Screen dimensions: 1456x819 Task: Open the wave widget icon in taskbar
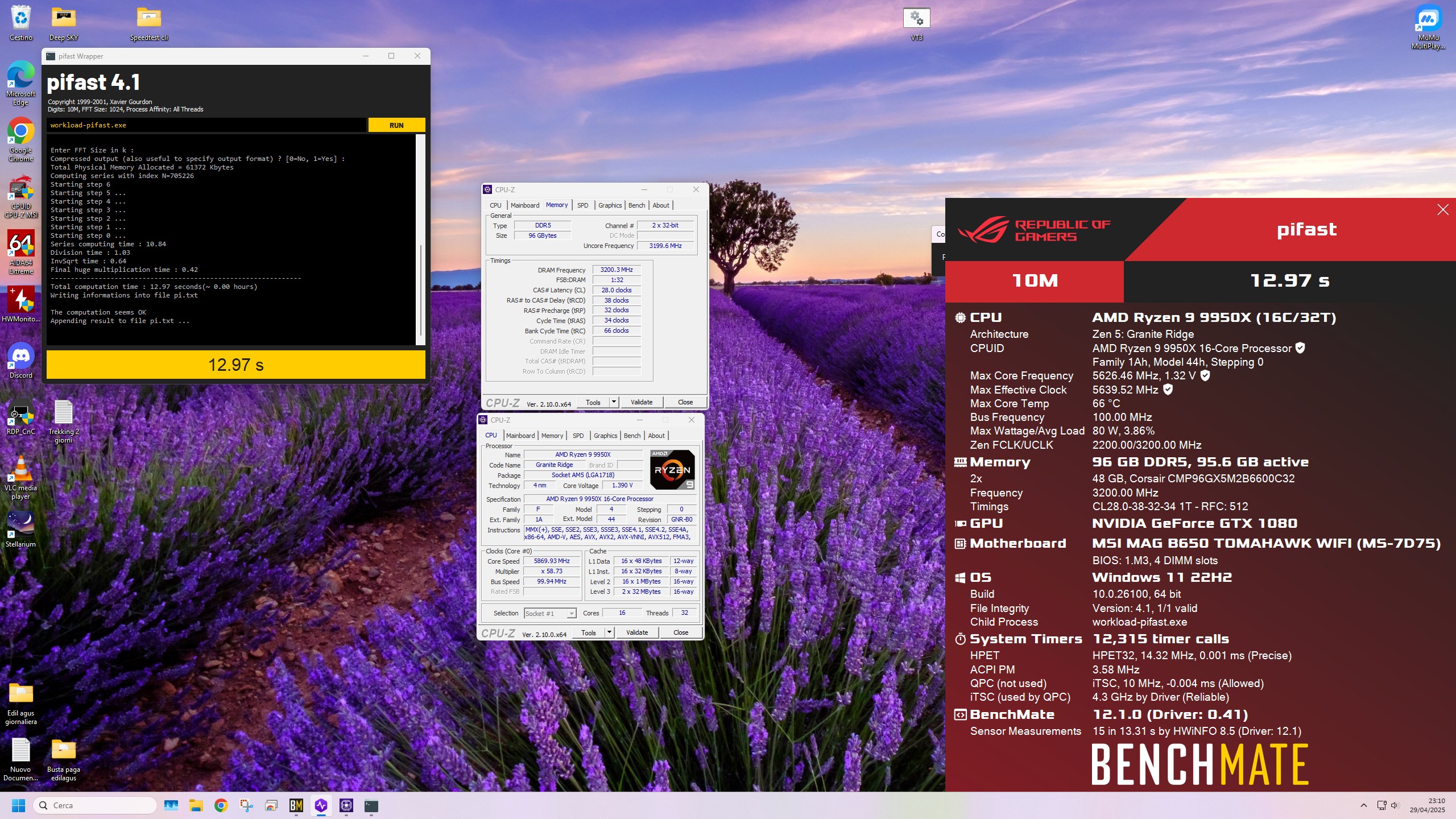coord(171,805)
